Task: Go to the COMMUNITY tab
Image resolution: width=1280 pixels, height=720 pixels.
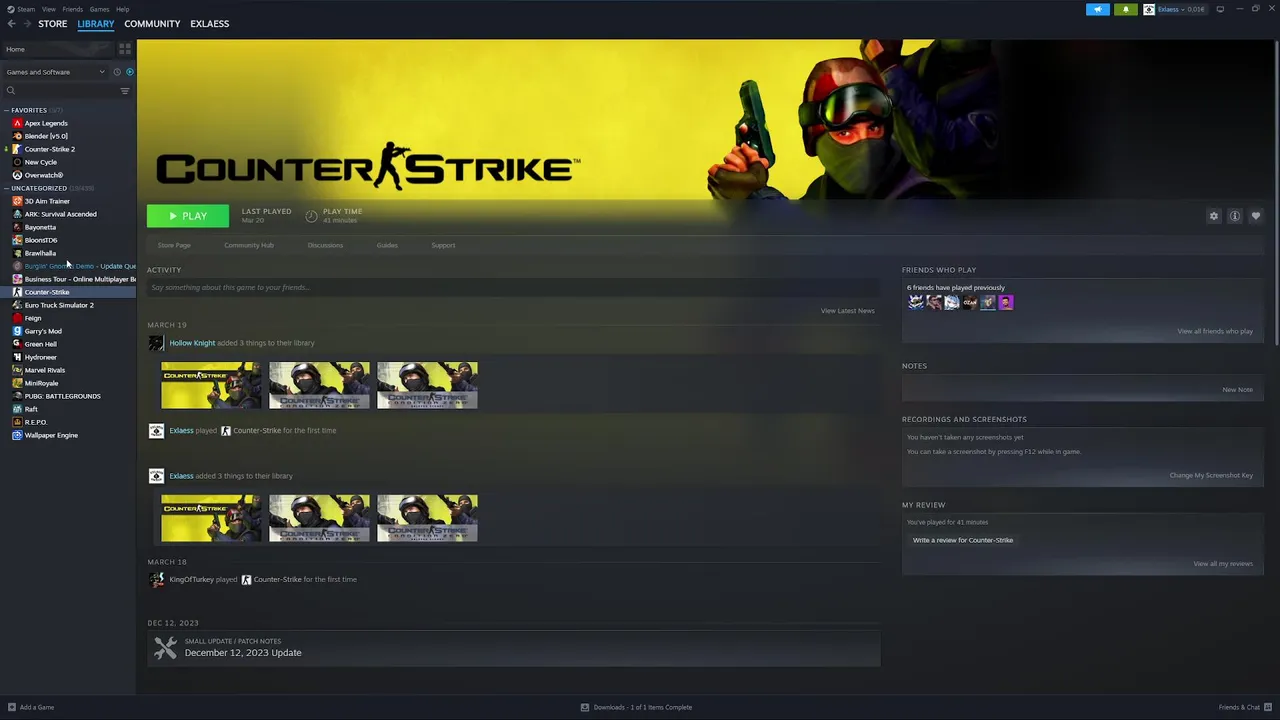Action: [x=152, y=24]
